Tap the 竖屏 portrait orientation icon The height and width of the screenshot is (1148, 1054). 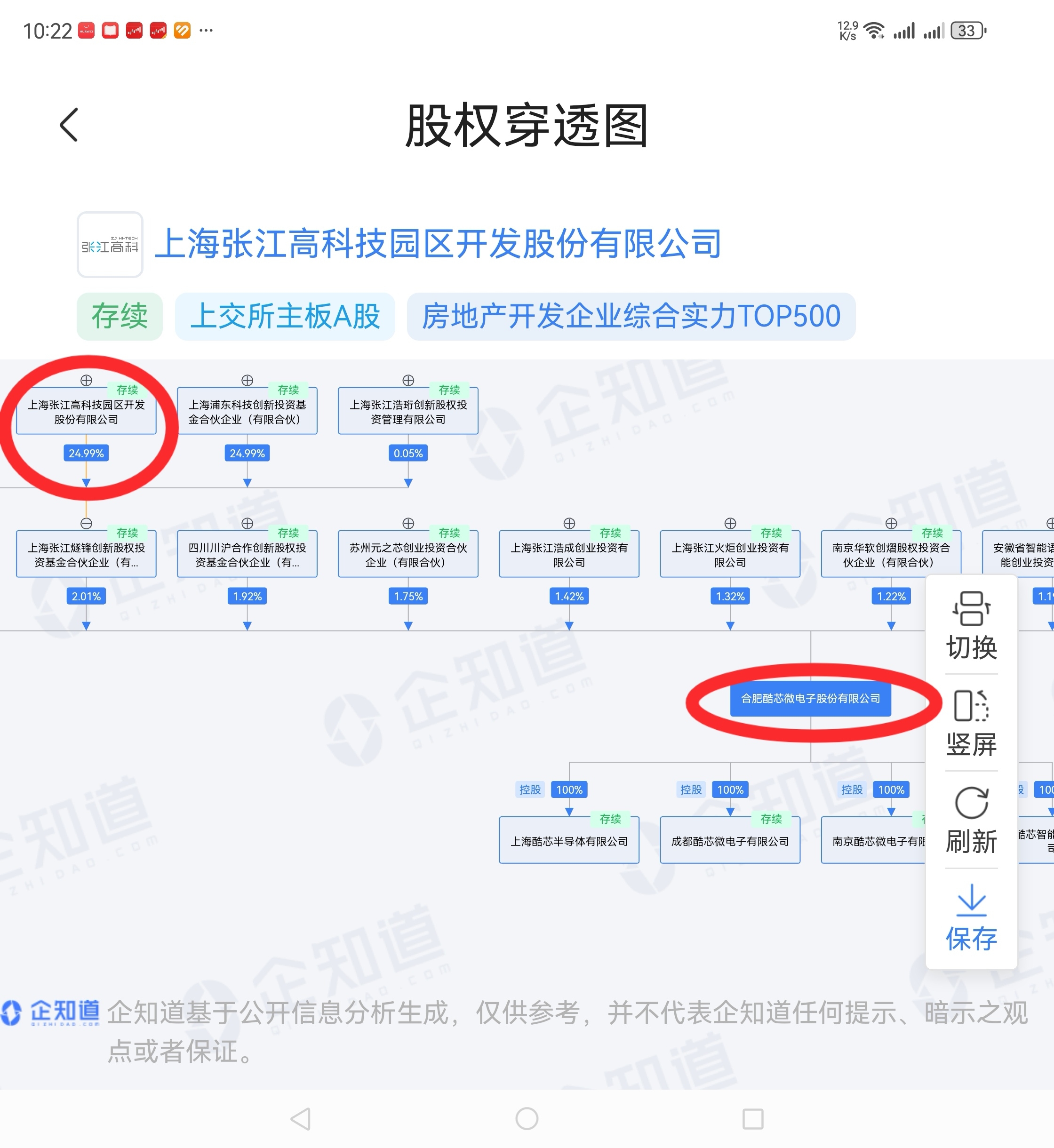[971, 706]
